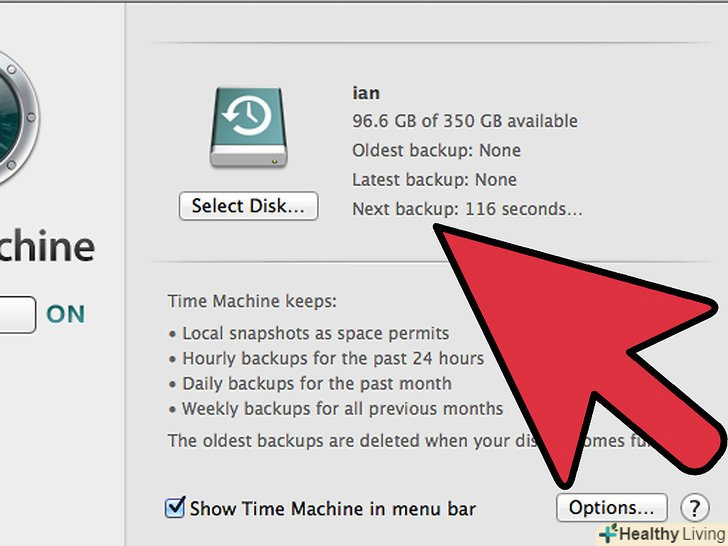
Task: Click the "96.6 GB of 350 GB available" text
Action: pos(465,121)
